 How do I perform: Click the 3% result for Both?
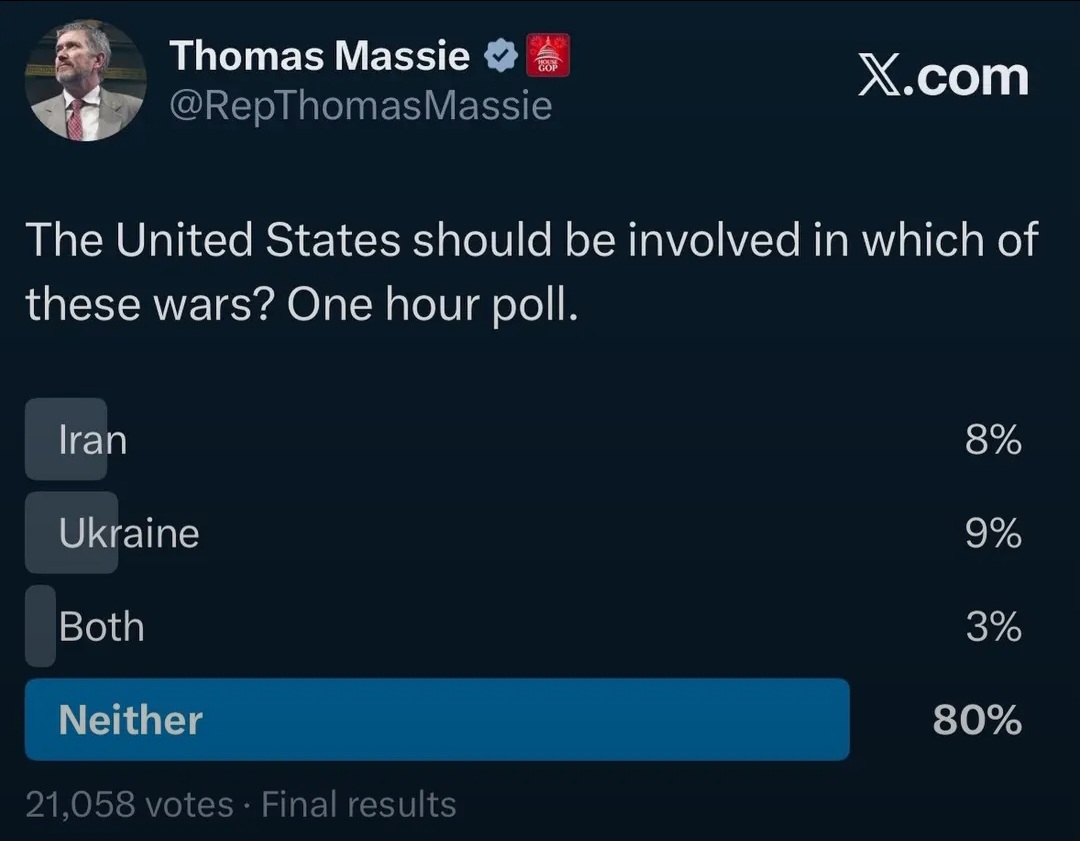click(993, 627)
